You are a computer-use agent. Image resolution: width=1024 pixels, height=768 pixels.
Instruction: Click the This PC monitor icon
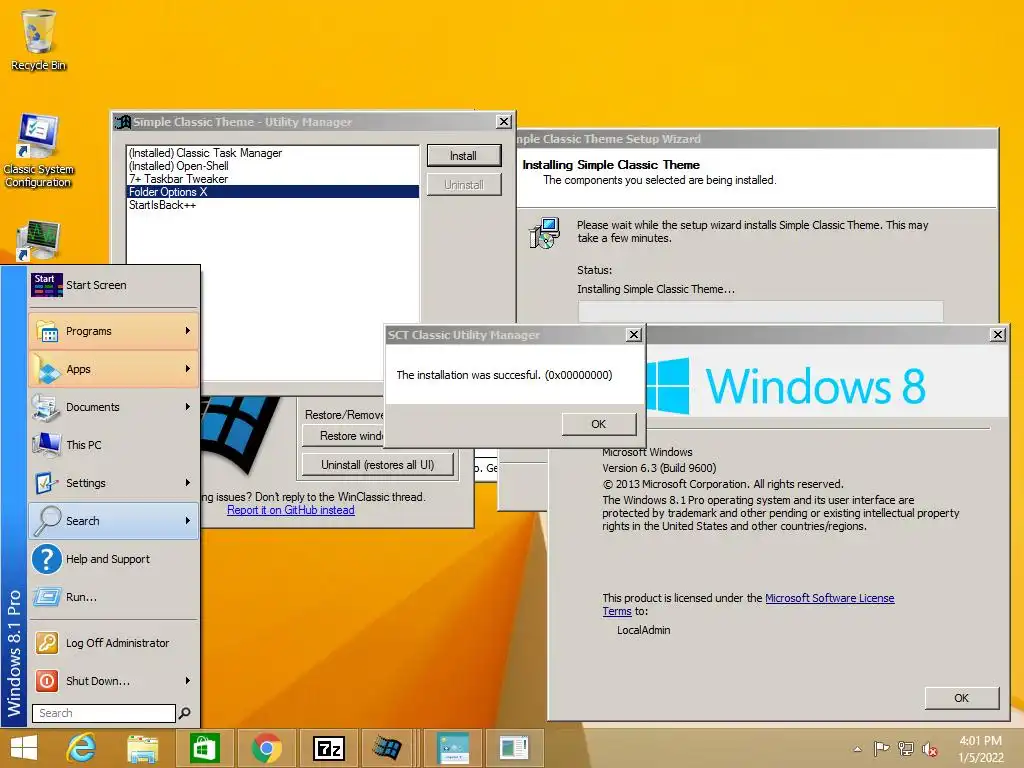tap(46, 445)
